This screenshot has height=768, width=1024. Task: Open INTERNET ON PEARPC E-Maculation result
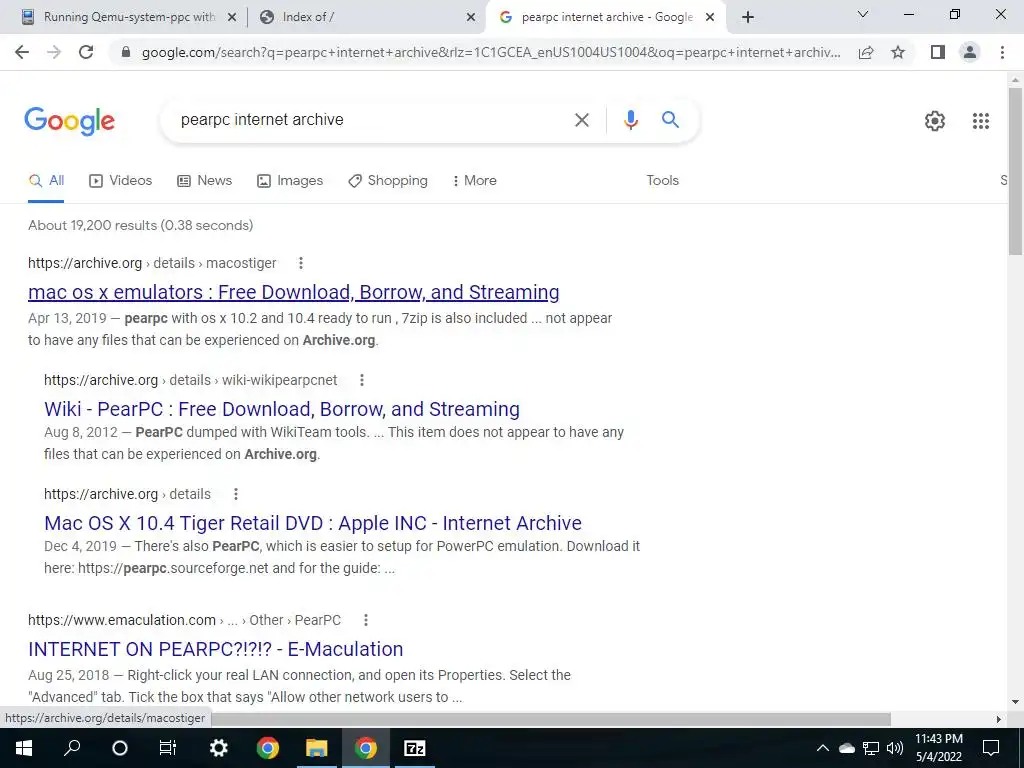point(216,649)
